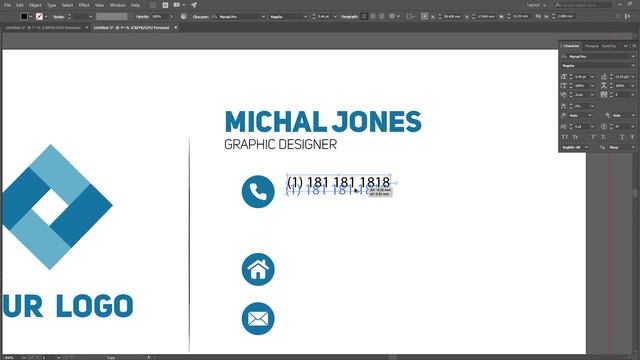Click the GPU performance rocket icon
640x360 pixels.
tap(194, 5)
